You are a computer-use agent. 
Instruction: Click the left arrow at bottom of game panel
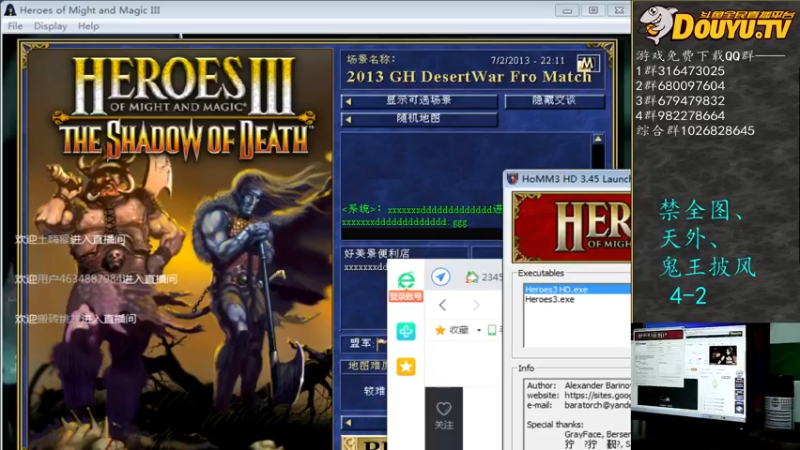pos(348,422)
